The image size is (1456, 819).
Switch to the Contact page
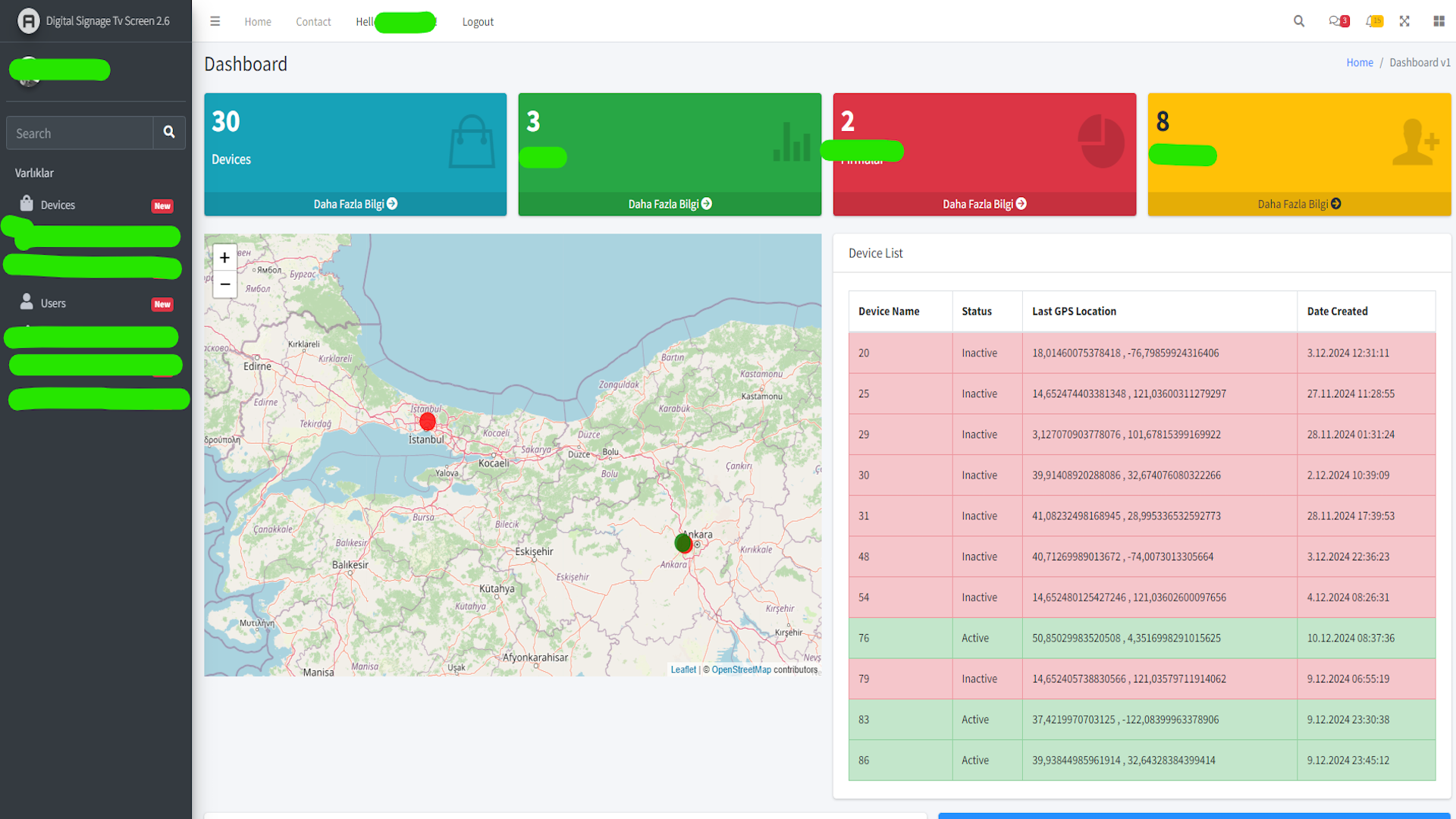pyautogui.click(x=313, y=21)
